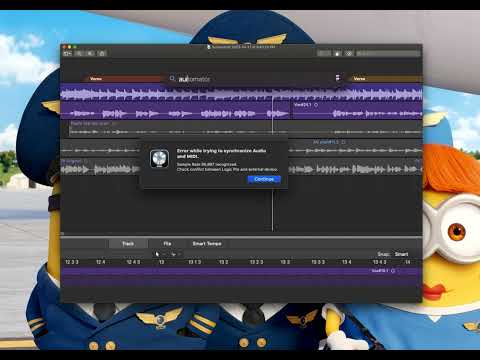The image size is (480, 360).
Task: Click position 12 4 on the editor ruler
Action: coord(100,262)
